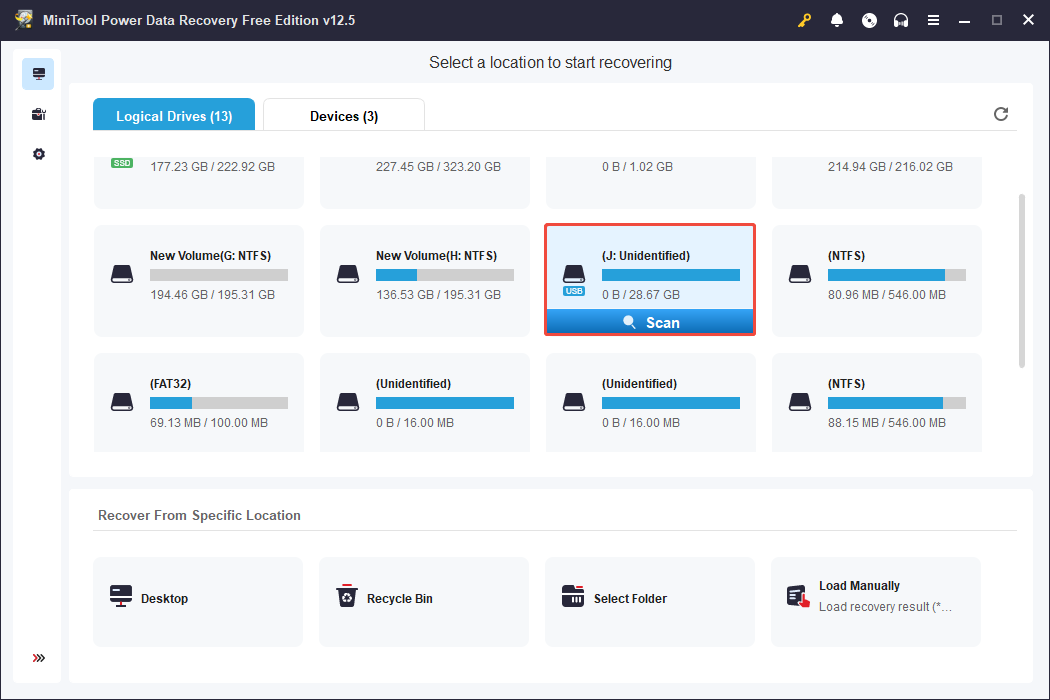The height and width of the screenshot is (700, 1050).
Task: Click the 69.13 MB / 100.00 MB text
Action: coord(209,423)
